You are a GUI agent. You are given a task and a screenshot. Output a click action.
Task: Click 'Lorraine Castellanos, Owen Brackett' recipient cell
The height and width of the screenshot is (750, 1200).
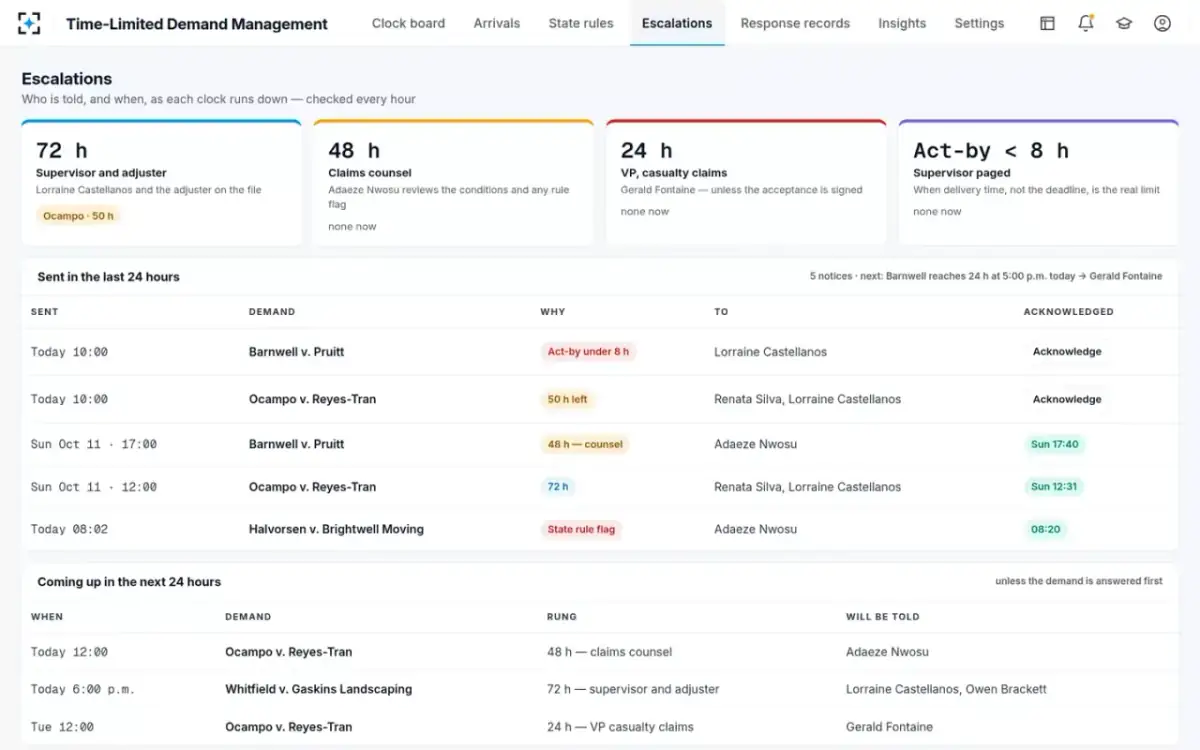click(946, 689)
